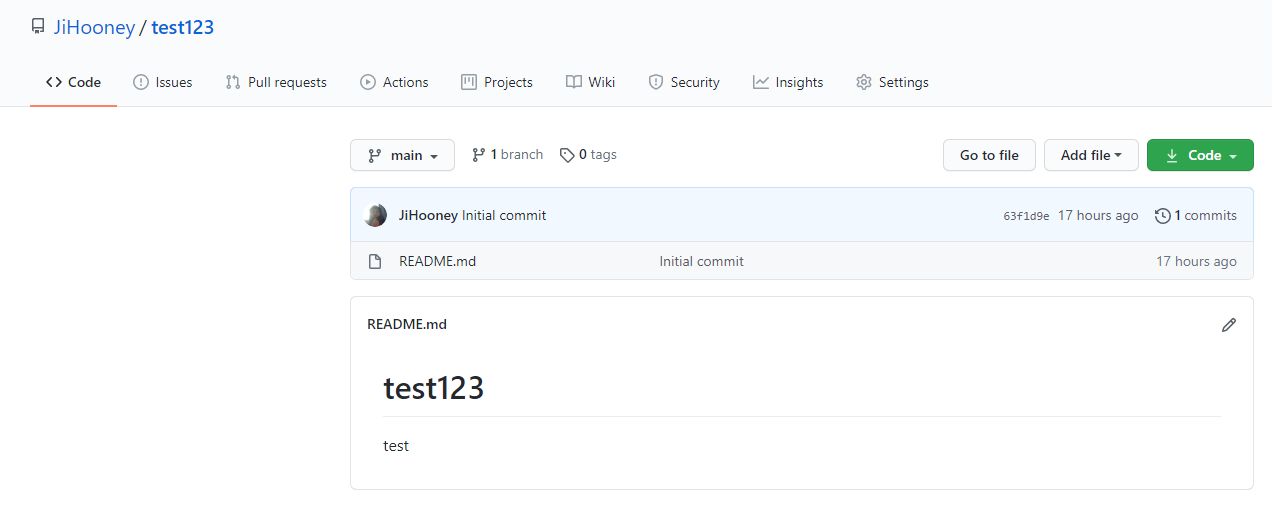Click the repository book icon

(x=38, y=27)
